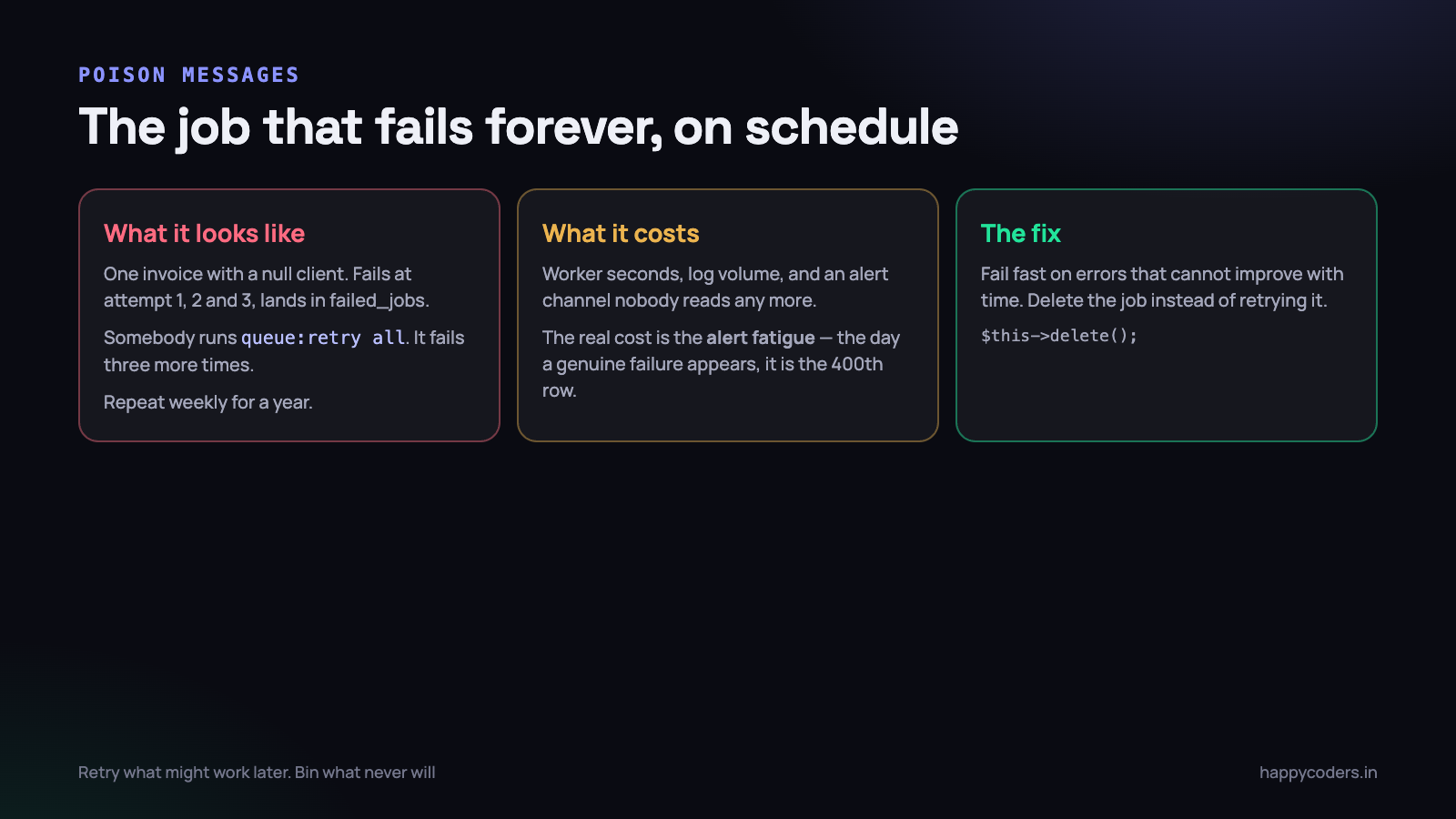Open the happycoders.in footer link
The width and height of the screenshot is (1456, 819).
click(x=1318, y=773)
